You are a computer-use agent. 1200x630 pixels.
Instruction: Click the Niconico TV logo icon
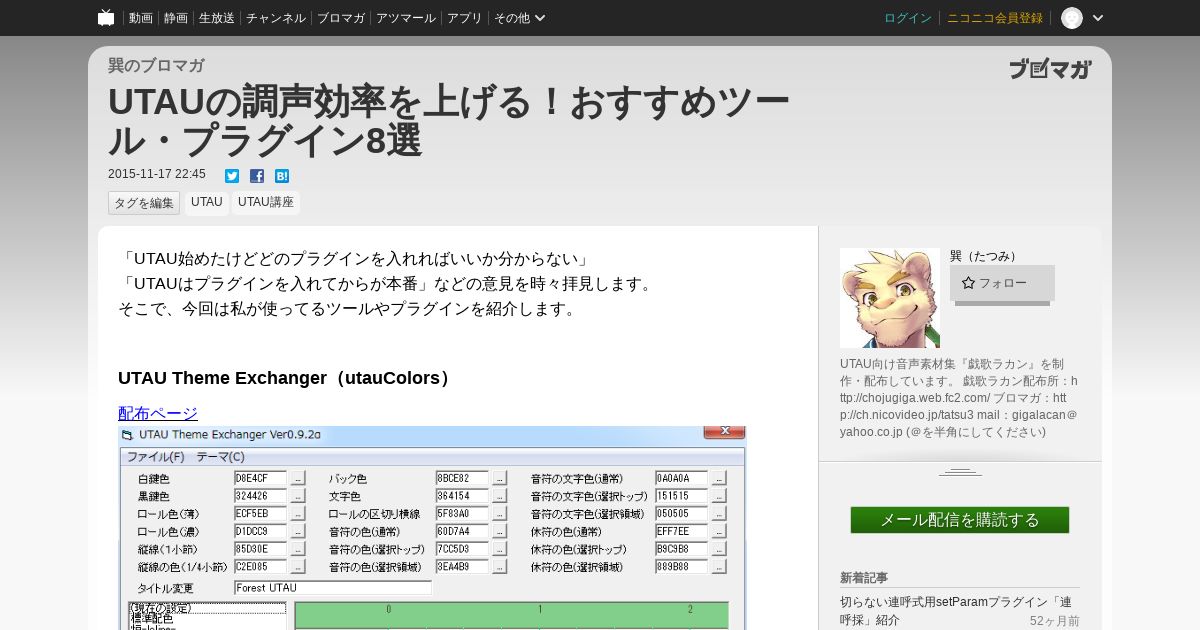tap(106, 17)
